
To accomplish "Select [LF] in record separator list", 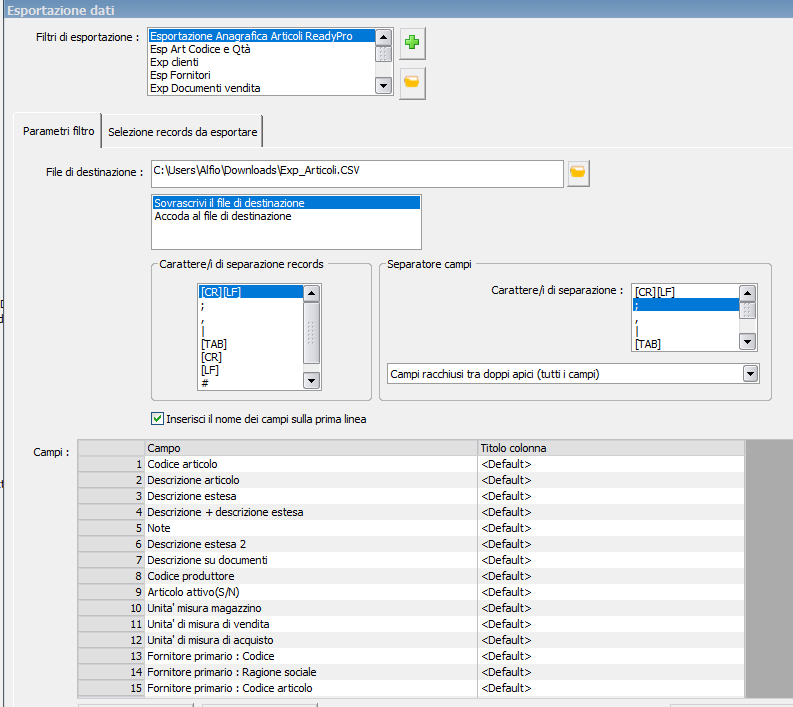I will point(251,370).
